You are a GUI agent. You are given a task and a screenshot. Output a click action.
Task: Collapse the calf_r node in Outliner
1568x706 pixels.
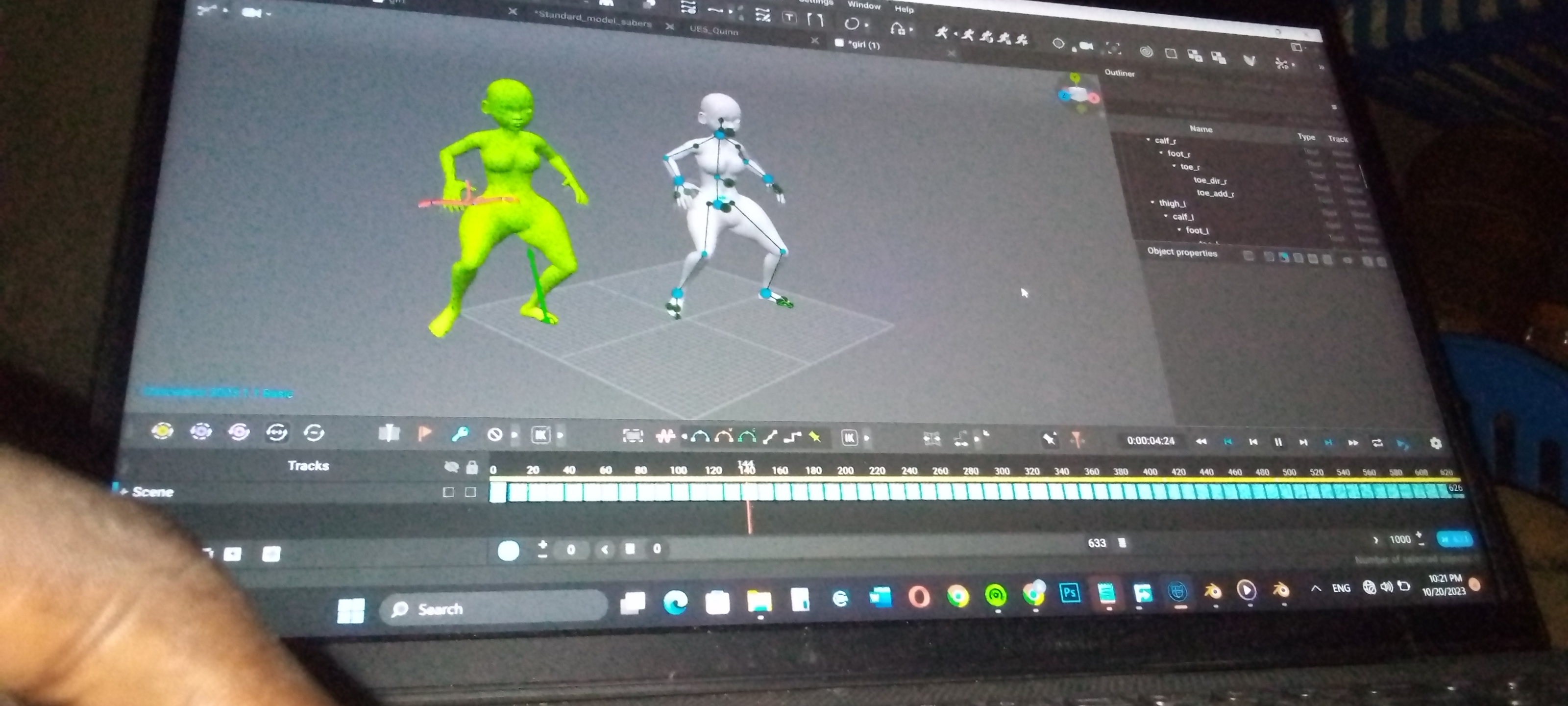pyautogui.click(x=1149, y=140)
